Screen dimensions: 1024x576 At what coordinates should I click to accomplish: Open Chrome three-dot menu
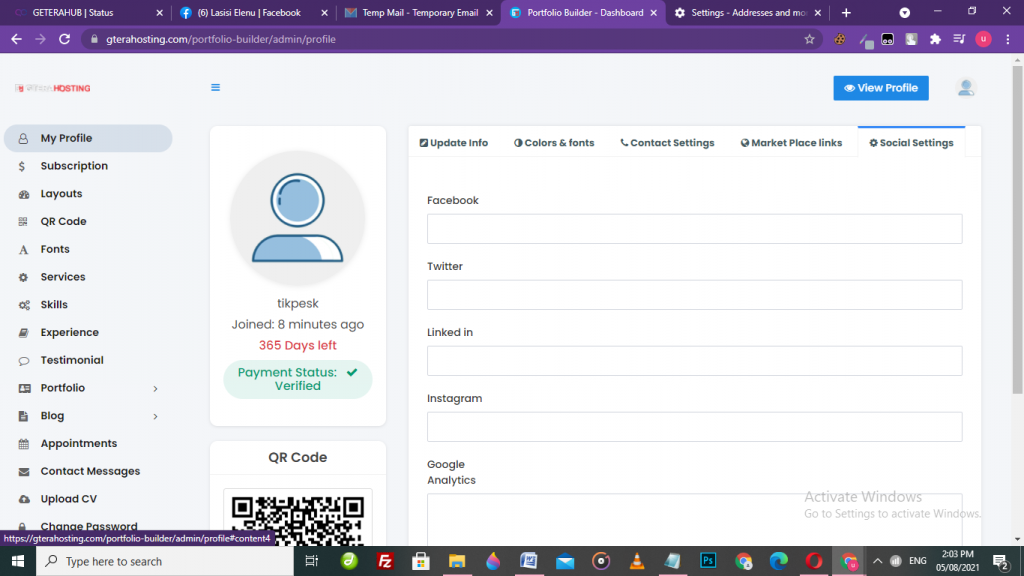tap(1008, 39)
